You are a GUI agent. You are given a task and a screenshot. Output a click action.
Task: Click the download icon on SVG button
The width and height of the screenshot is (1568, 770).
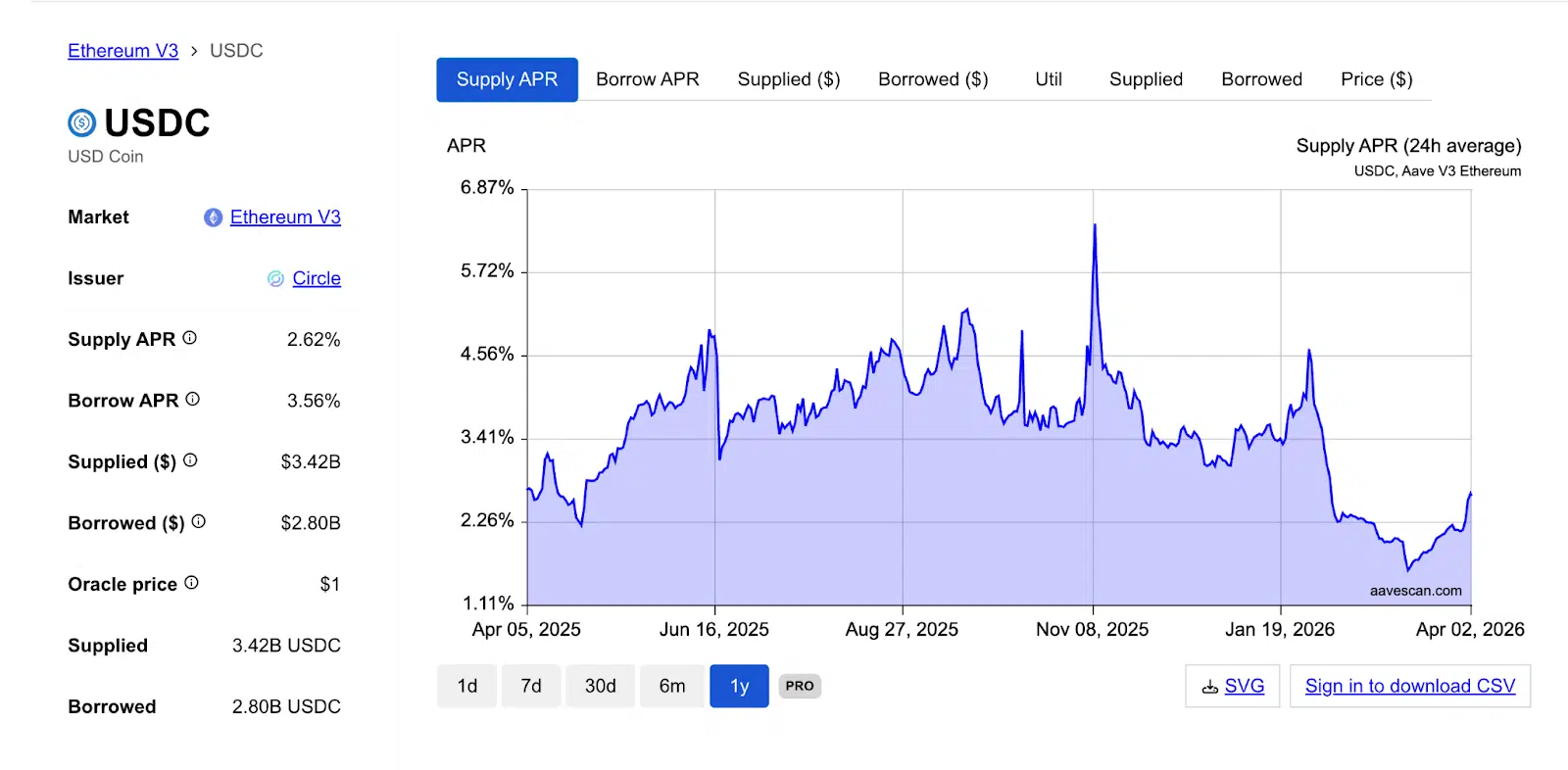[1210, 687]
